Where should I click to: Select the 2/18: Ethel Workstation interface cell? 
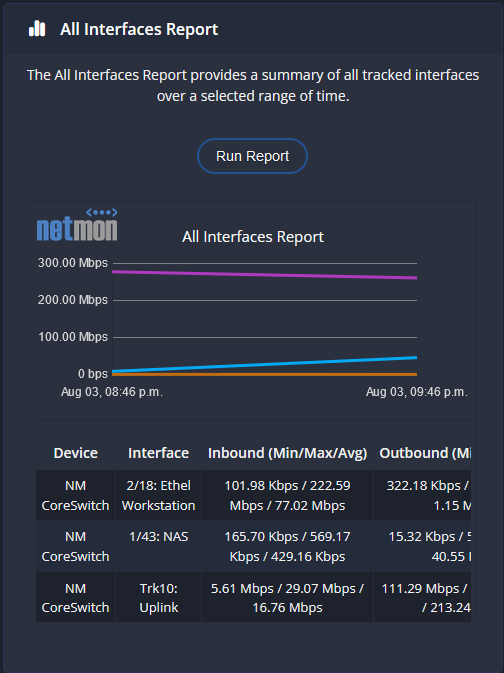158,495
